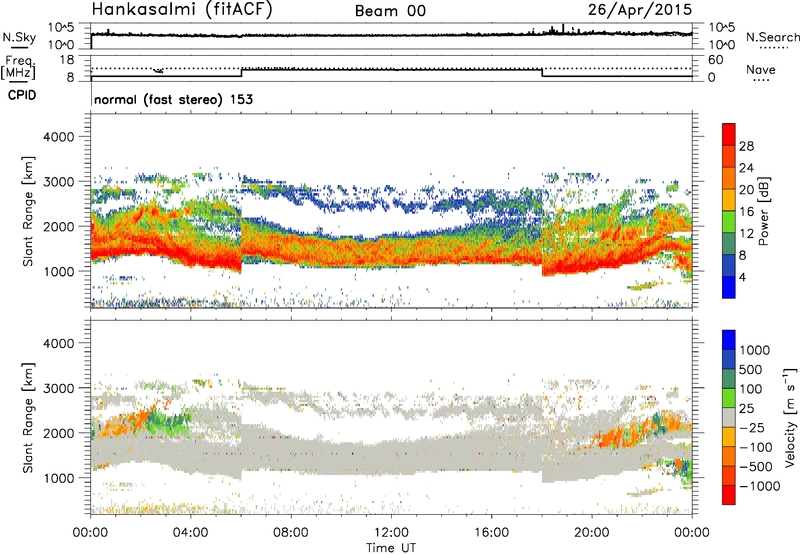Image resolution: width=800 pixels, height=554 pixels.
Task: Click the 4 tick on power colorbar
Action: (x=742, y=277)
